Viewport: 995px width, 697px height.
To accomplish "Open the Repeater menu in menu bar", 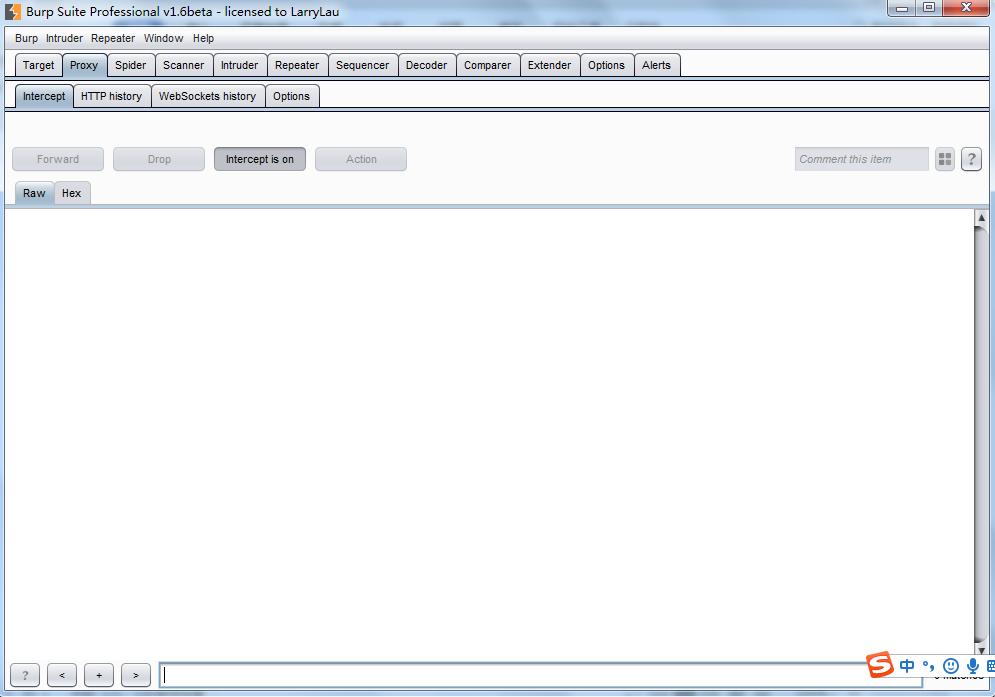I will 113,38.
